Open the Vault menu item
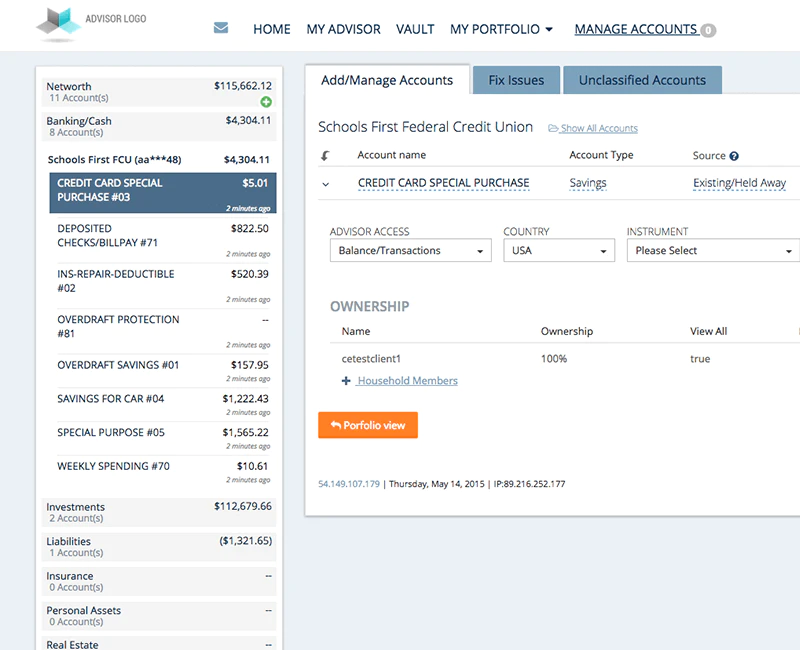Screen dimensions: 800x650 pyautogui.click(x=415, y=29)
